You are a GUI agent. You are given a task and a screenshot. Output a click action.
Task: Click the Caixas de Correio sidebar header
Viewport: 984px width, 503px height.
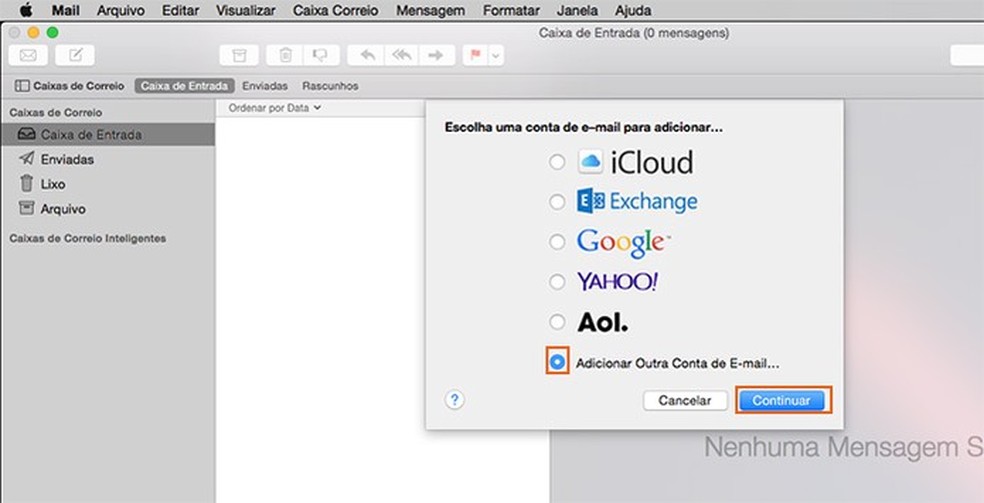pos(55,112)
